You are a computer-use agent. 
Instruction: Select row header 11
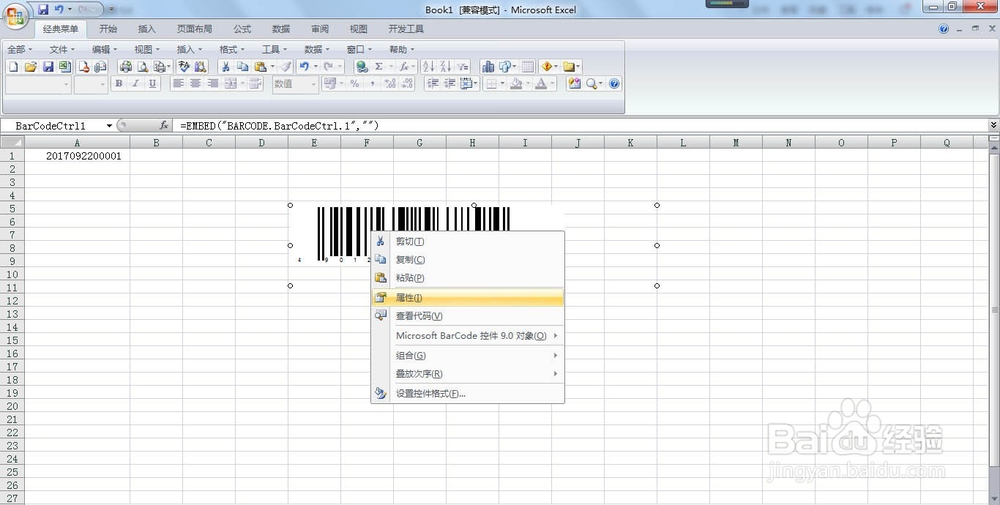12,288
